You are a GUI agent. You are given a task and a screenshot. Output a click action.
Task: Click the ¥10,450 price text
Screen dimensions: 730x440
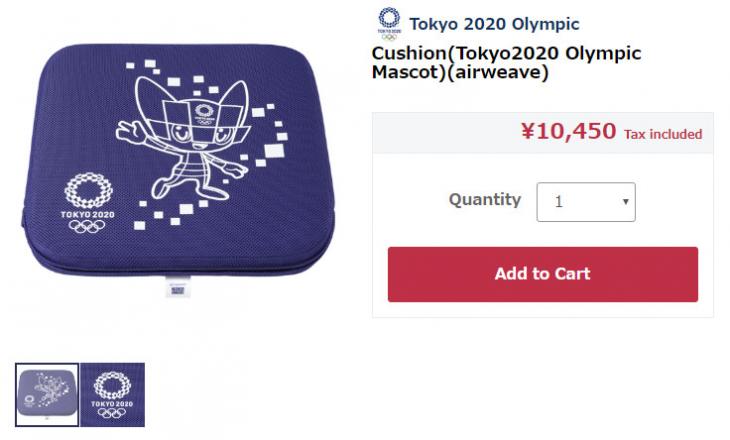coord(568,131)
